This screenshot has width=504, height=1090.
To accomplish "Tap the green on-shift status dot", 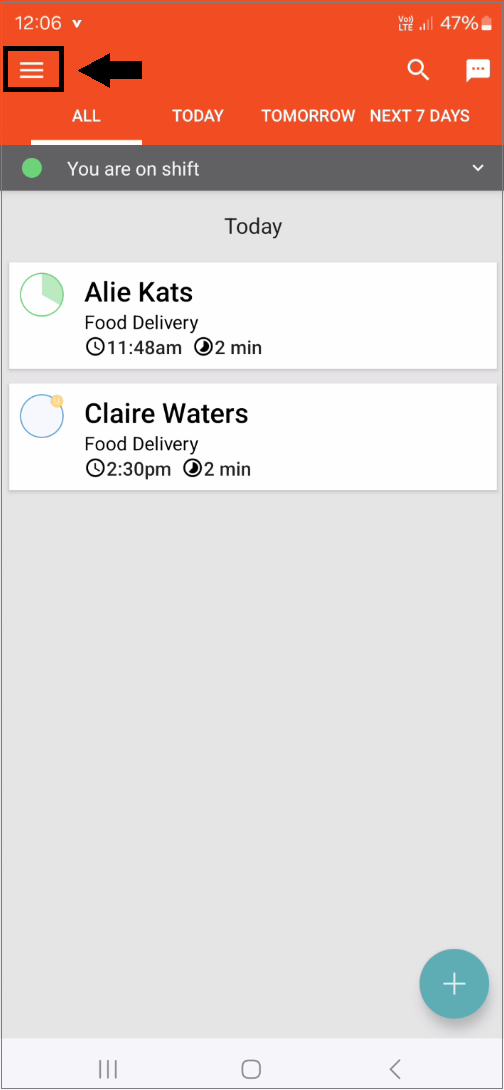I will tap(32, 168).
